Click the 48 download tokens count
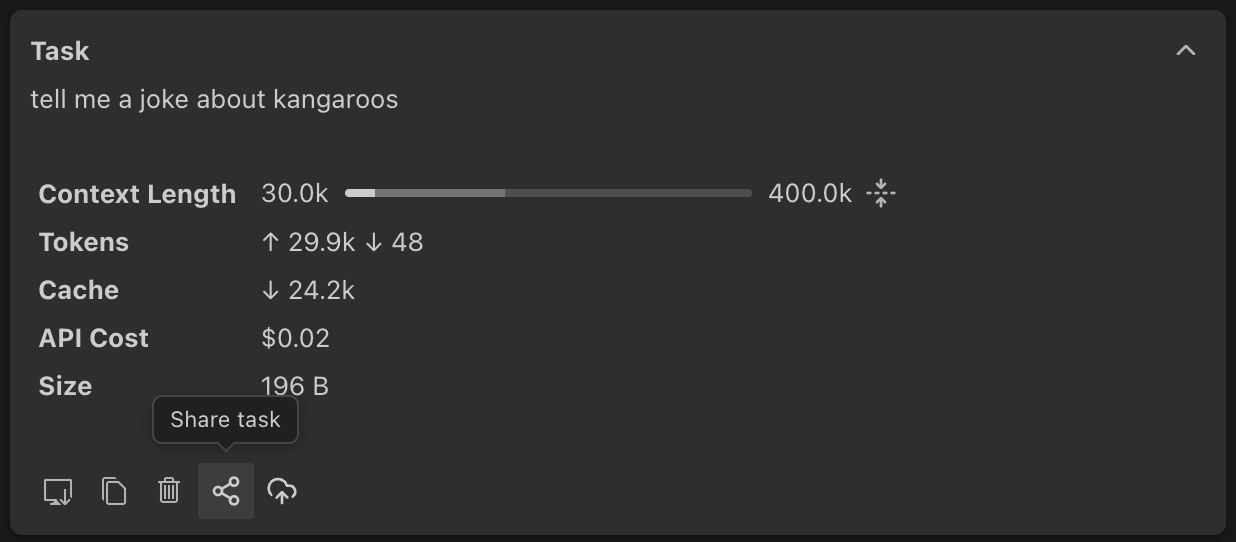Image resolution: width=1236 pixels, height=542 pixels. (406, 242)
